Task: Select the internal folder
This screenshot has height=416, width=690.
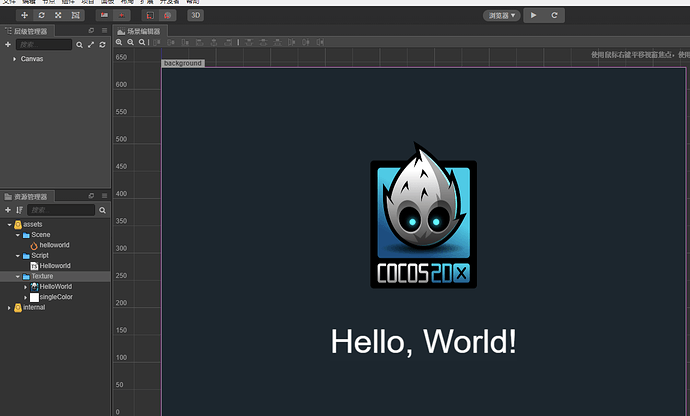Action: click(x=34, y=307)
